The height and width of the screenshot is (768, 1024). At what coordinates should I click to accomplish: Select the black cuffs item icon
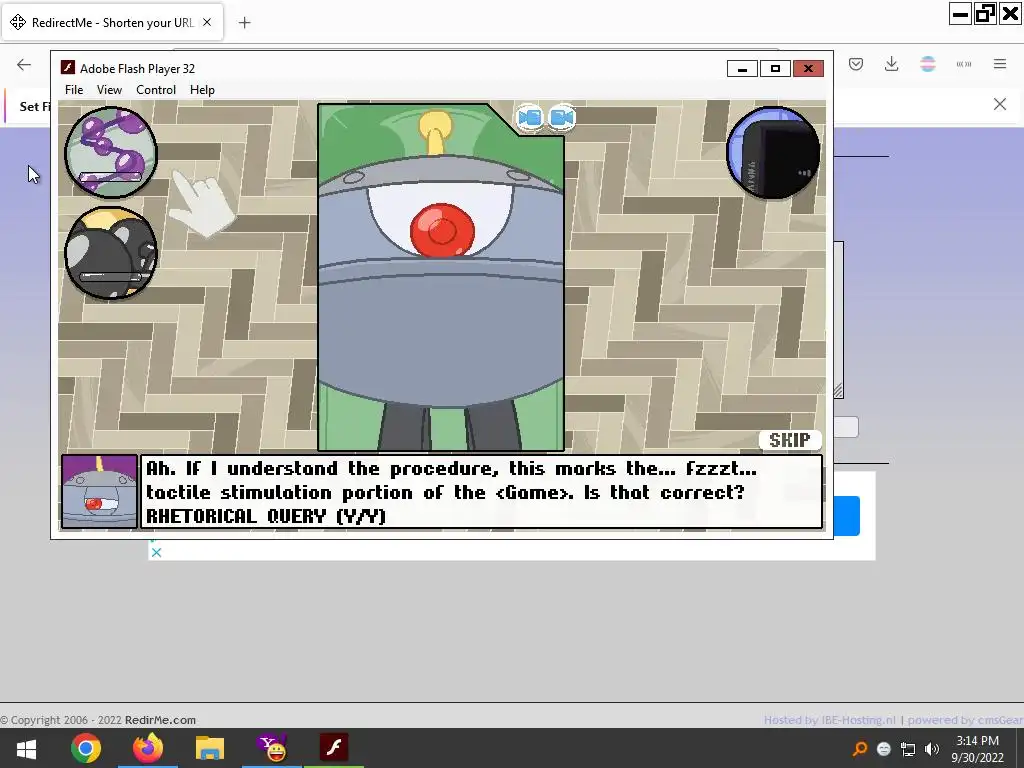(x=111, y=253)
